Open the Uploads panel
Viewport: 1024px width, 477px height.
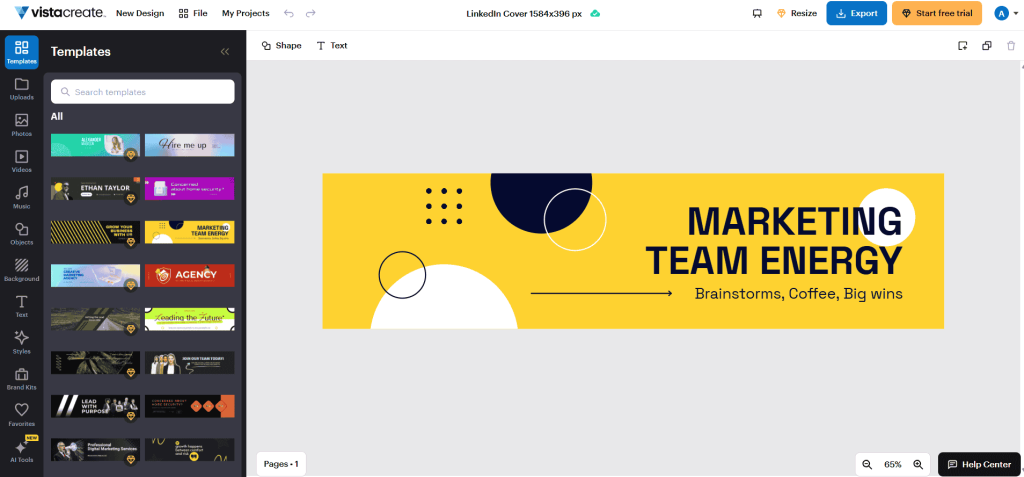[22, 89]
